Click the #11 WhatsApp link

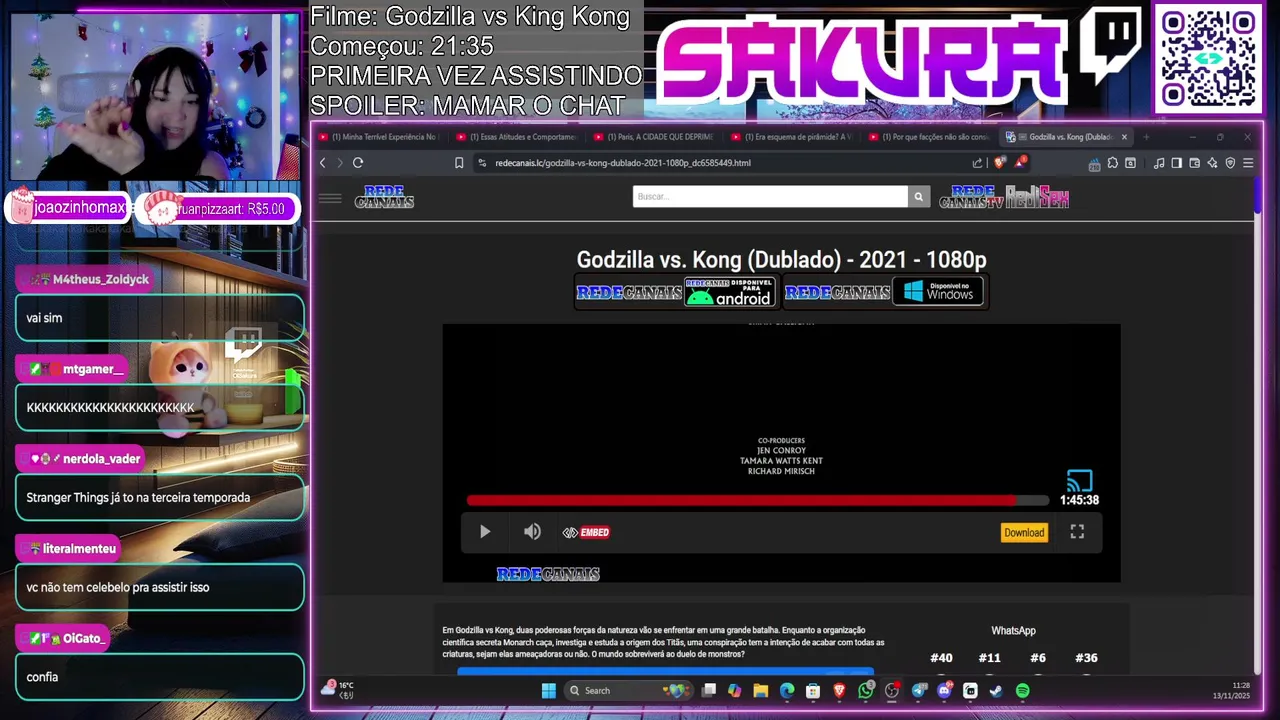tap(989, 658)
